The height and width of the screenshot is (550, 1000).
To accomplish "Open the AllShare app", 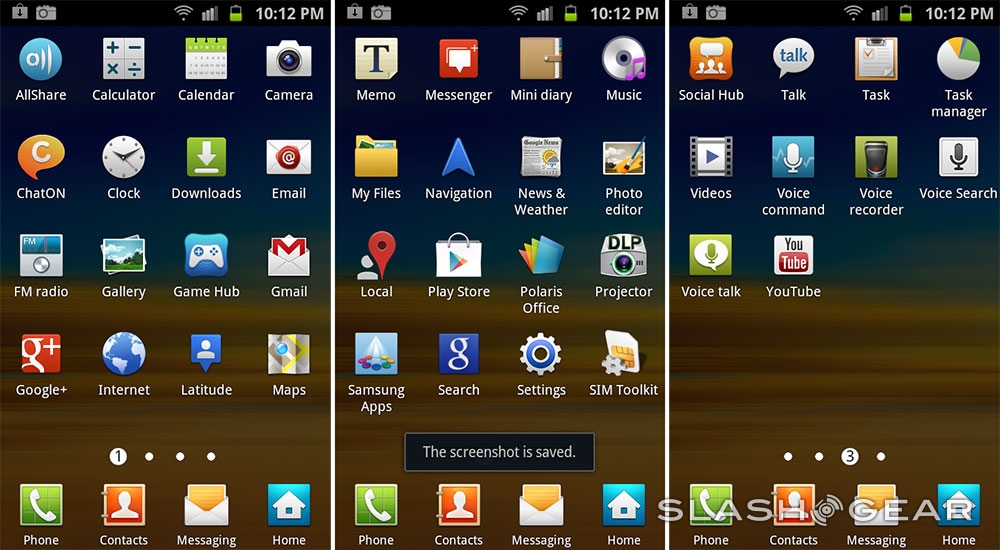I will point(41,59).
